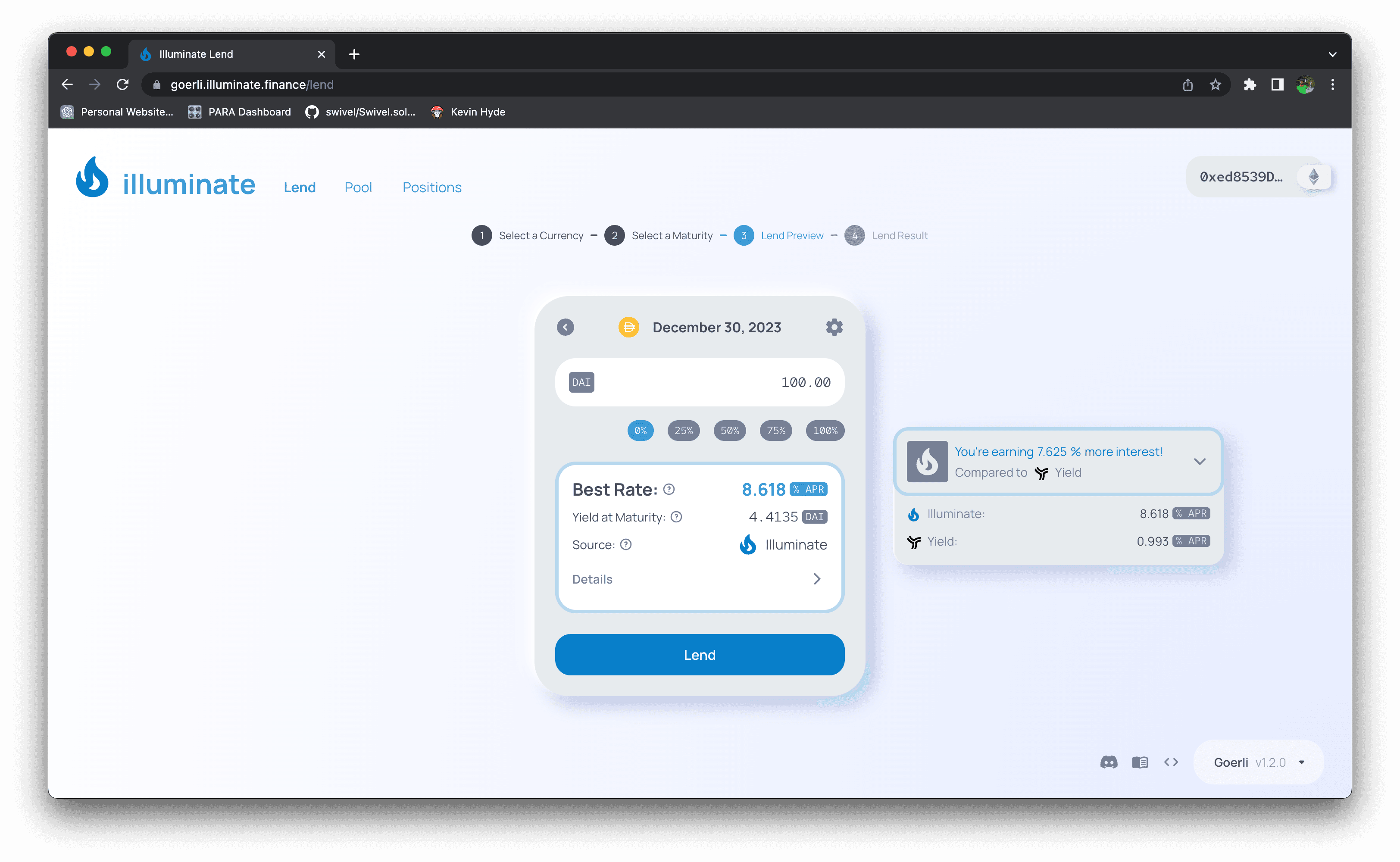Open the settings gear on lend card
The height and width of the screenshot is (862, 1400).
coord(834,327)
